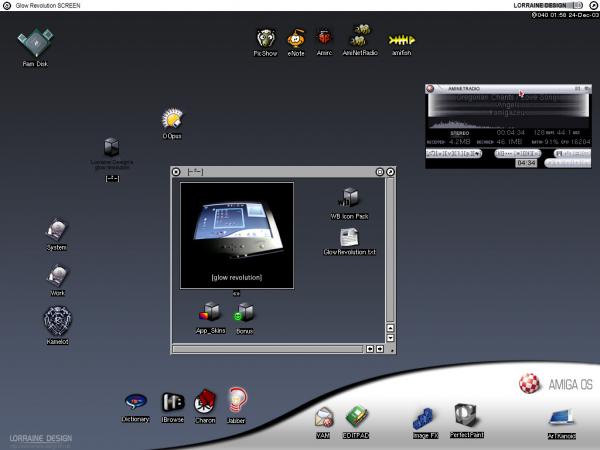Open the Bonus drawer

tap(244, 313)
